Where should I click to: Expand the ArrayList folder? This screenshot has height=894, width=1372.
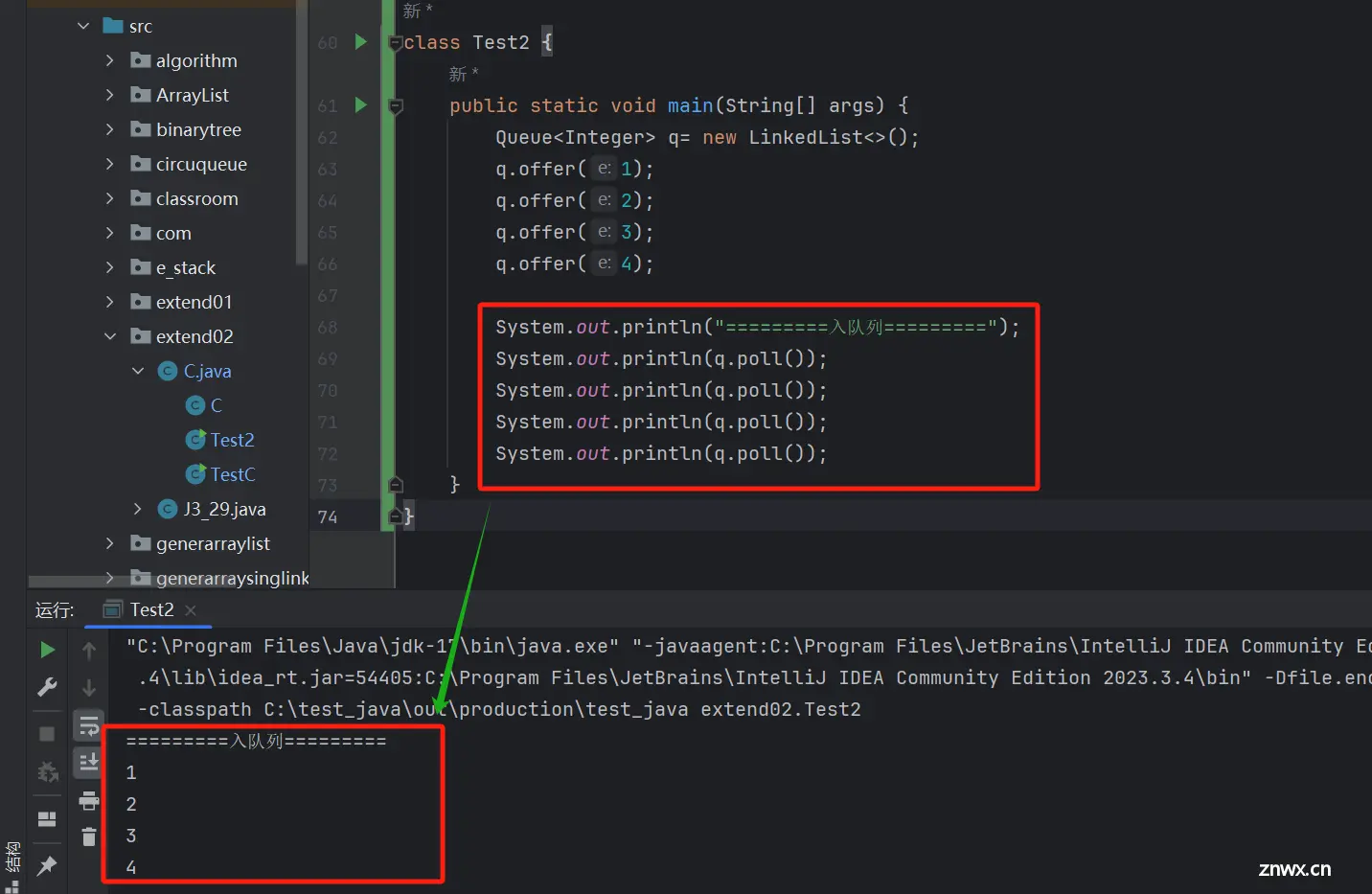click(109, 95)
